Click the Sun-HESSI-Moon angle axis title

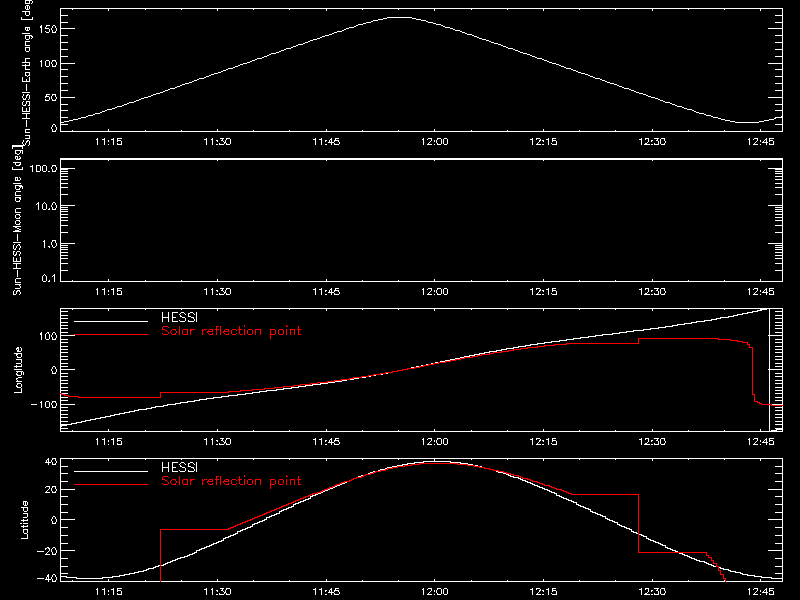(17, 220)
